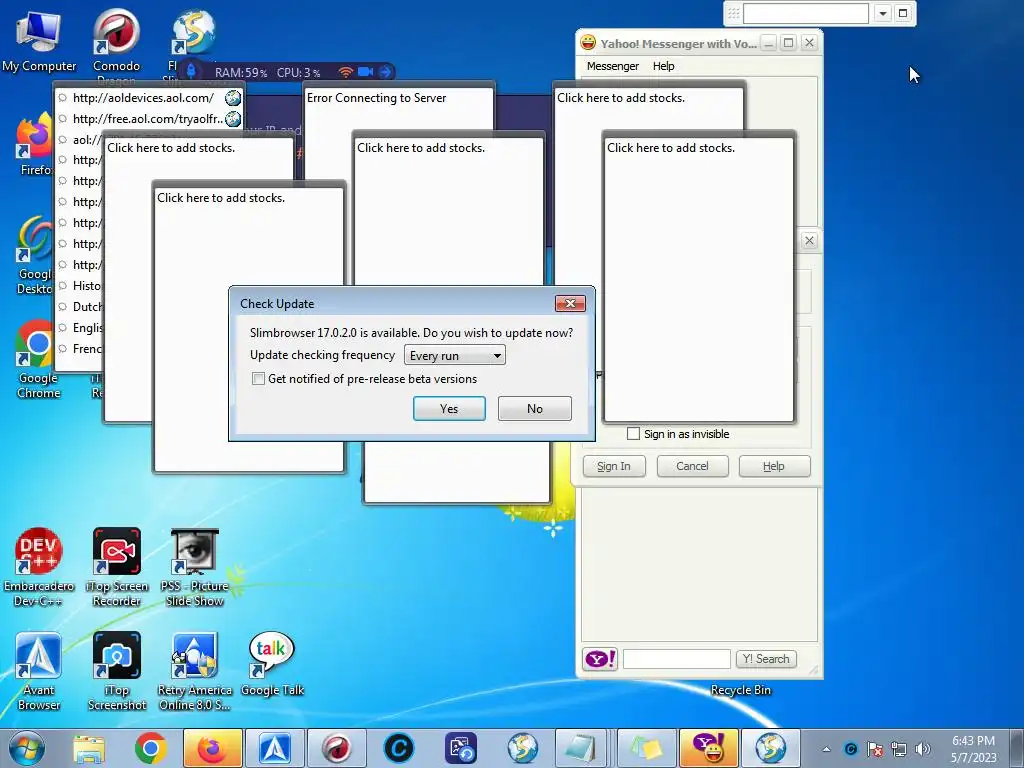This screenshot has height=768, width=1024.
Task: Open the My Computer desktop icon
Action: [39, 40]
